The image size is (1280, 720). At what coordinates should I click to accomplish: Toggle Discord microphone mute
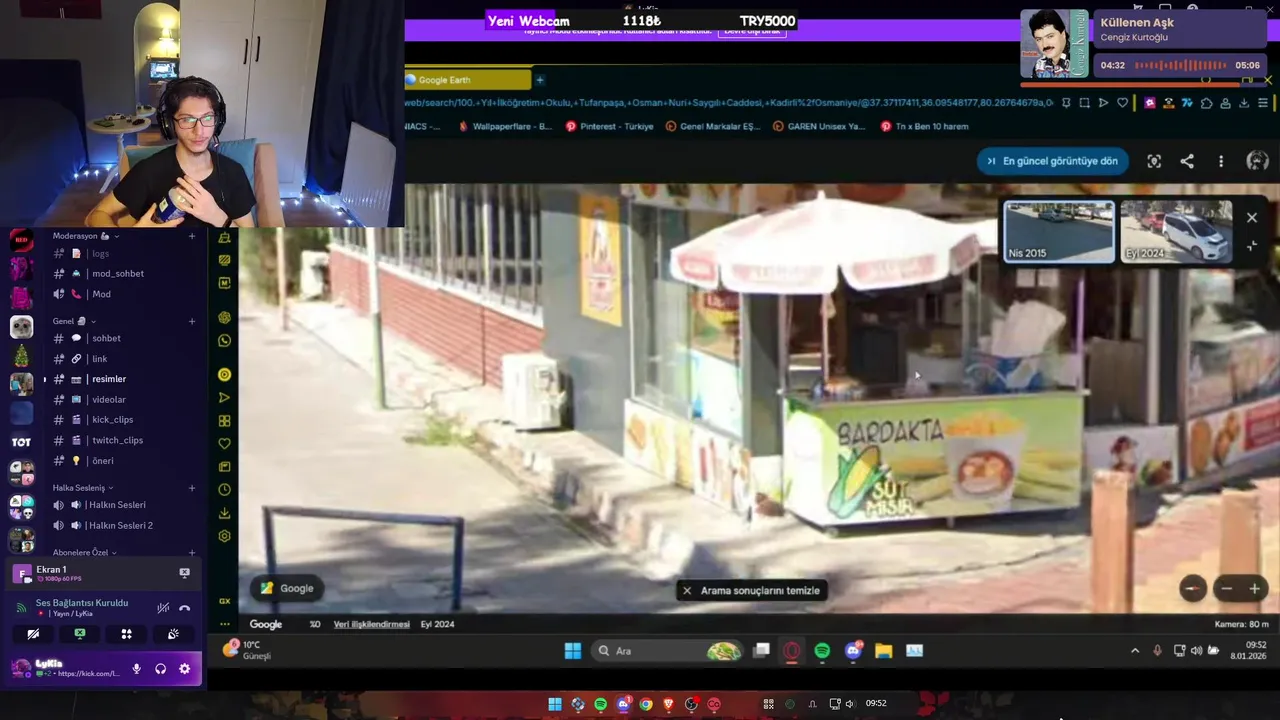(x=136, y=669)
